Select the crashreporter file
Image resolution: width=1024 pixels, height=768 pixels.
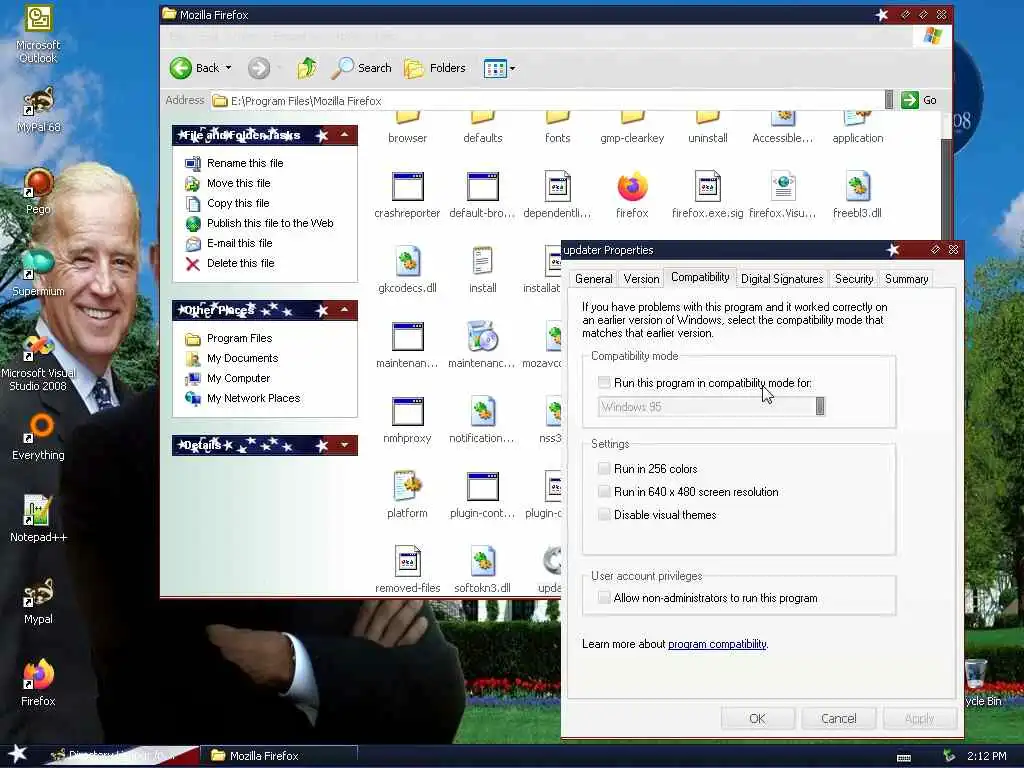pyautogui.click(x=407, y=195)
